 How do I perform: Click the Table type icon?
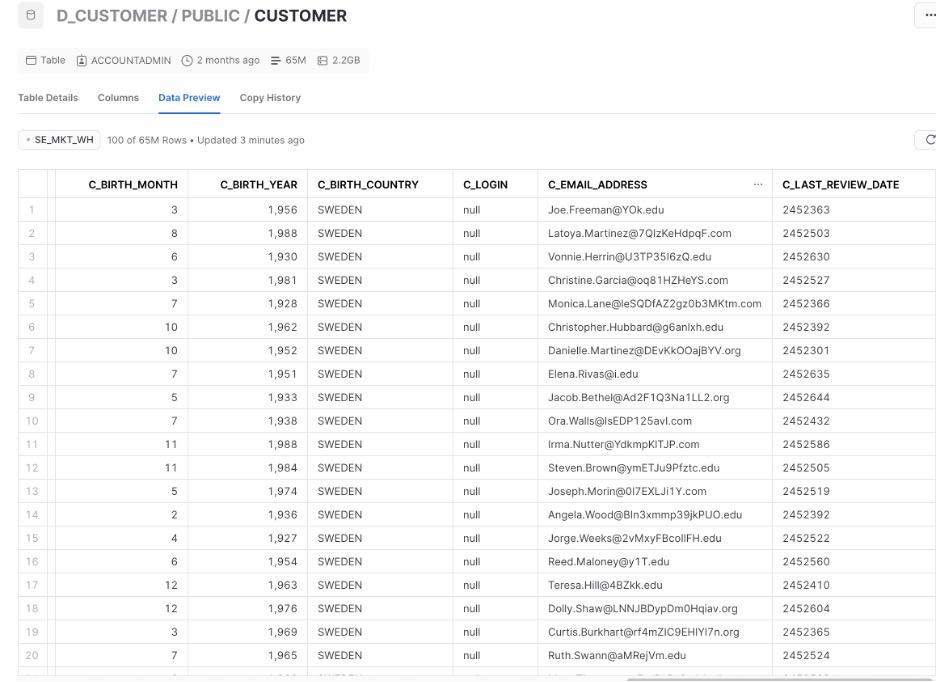30,61
